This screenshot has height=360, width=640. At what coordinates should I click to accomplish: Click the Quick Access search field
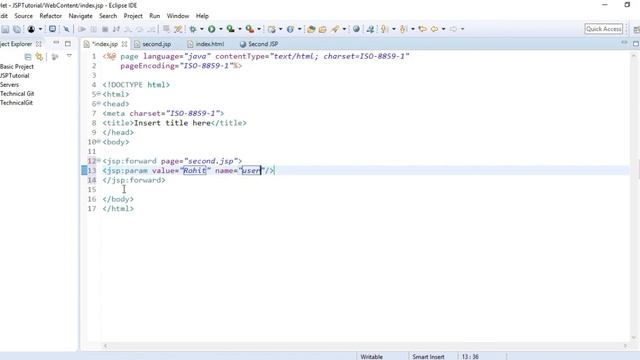point(604,29)
